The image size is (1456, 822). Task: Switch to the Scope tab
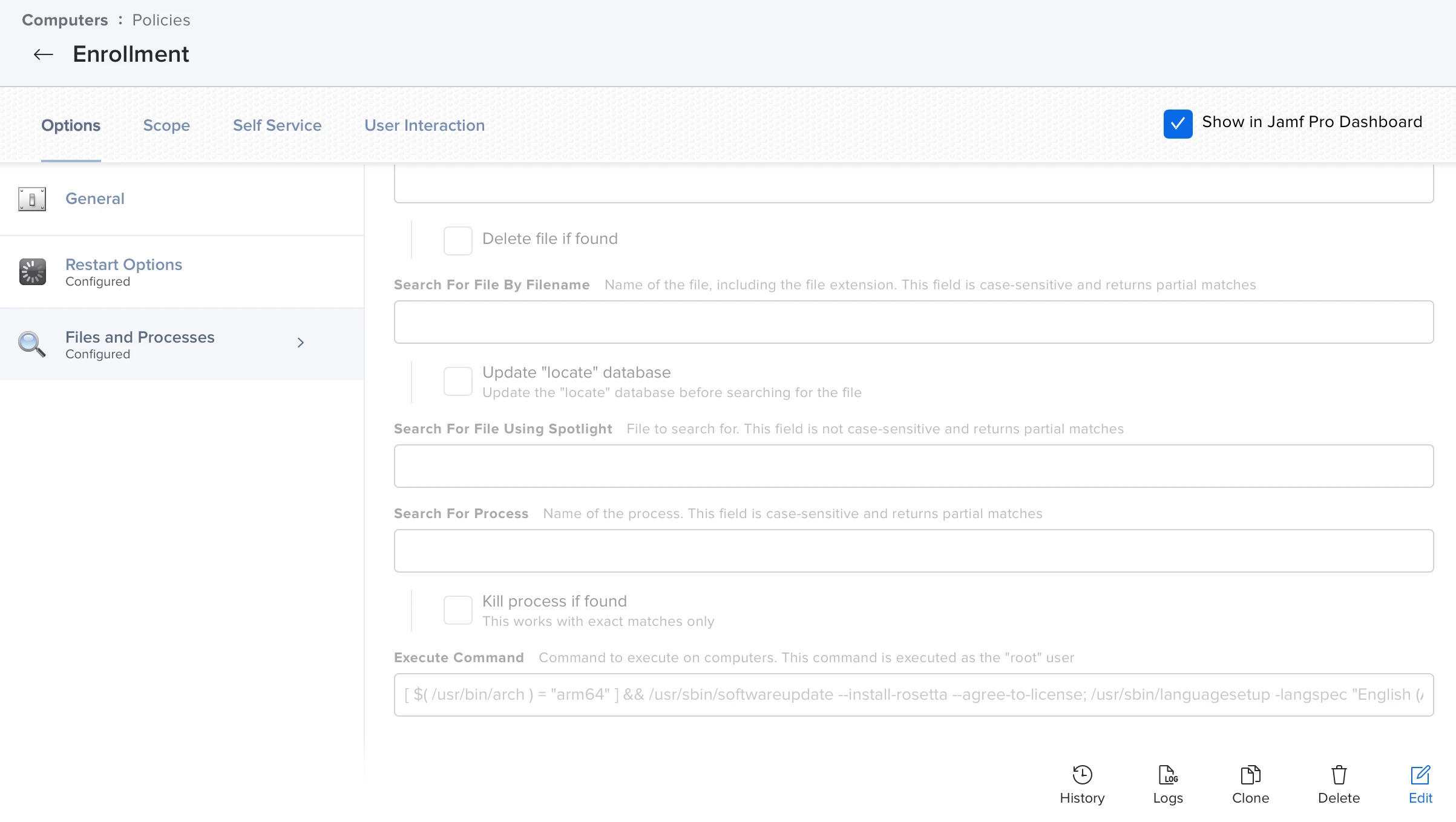(x=166, y=125)
